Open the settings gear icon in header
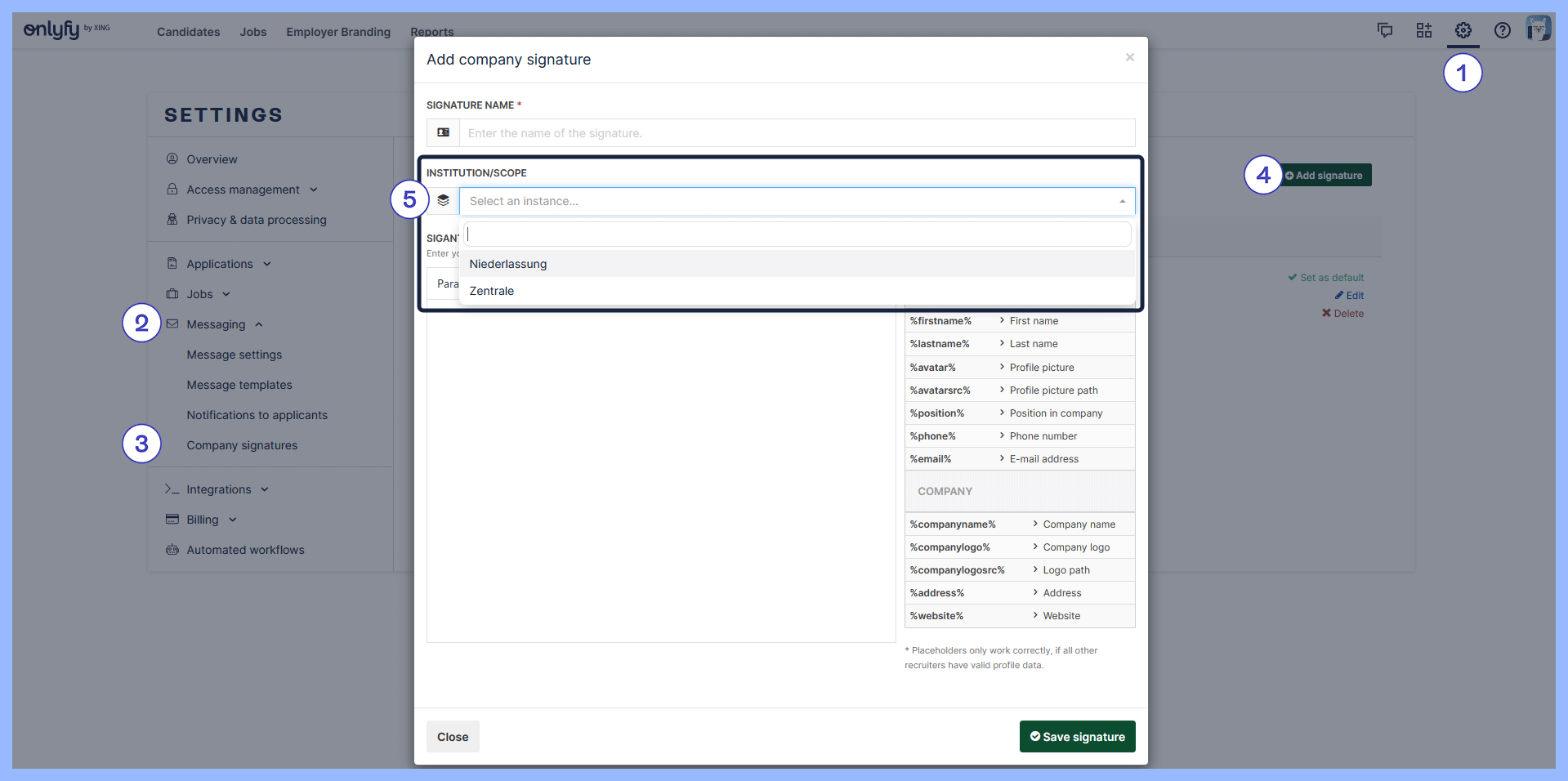 coord(1463,30)
